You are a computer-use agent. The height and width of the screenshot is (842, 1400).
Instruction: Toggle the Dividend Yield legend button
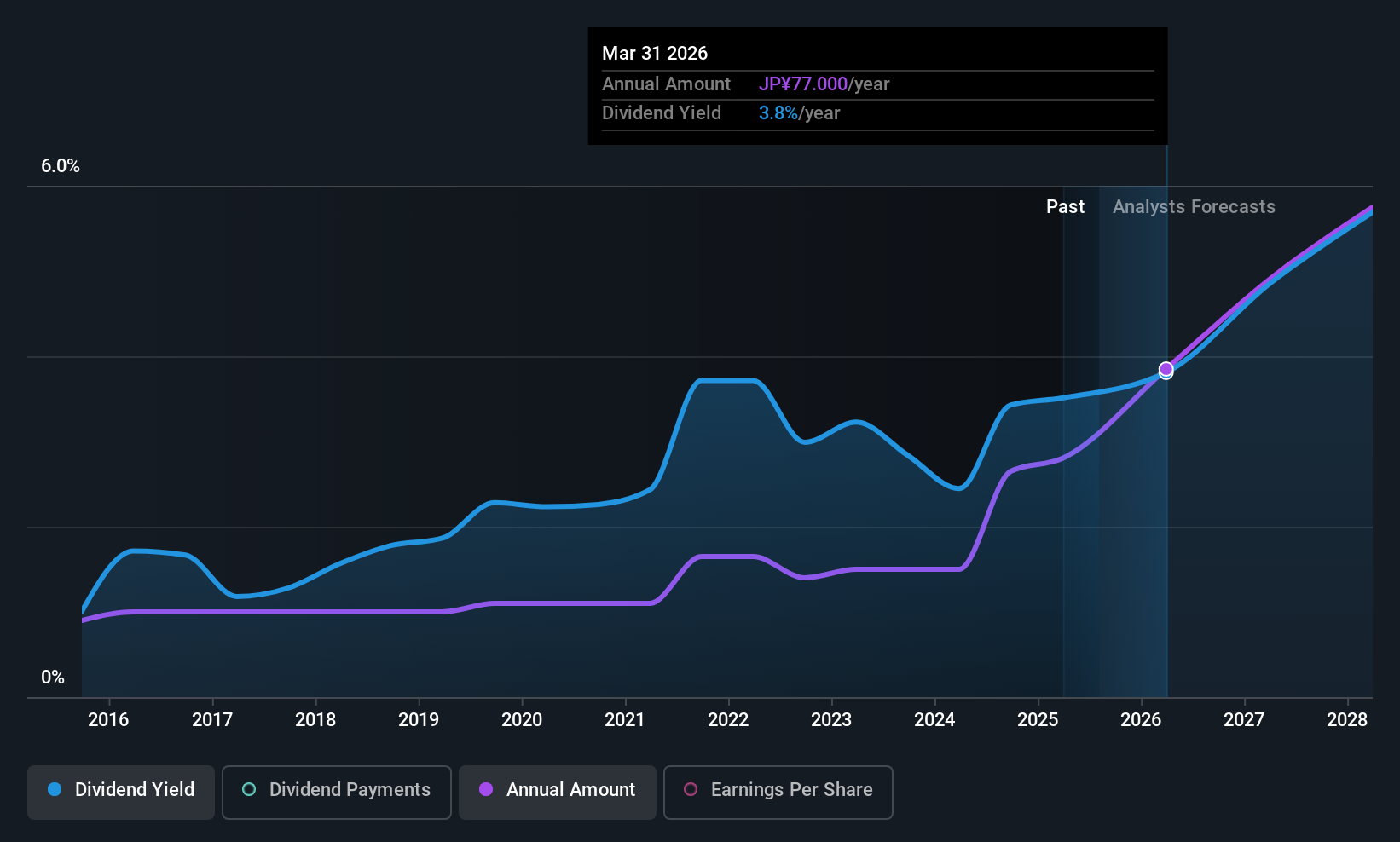(x=121, y=792)
